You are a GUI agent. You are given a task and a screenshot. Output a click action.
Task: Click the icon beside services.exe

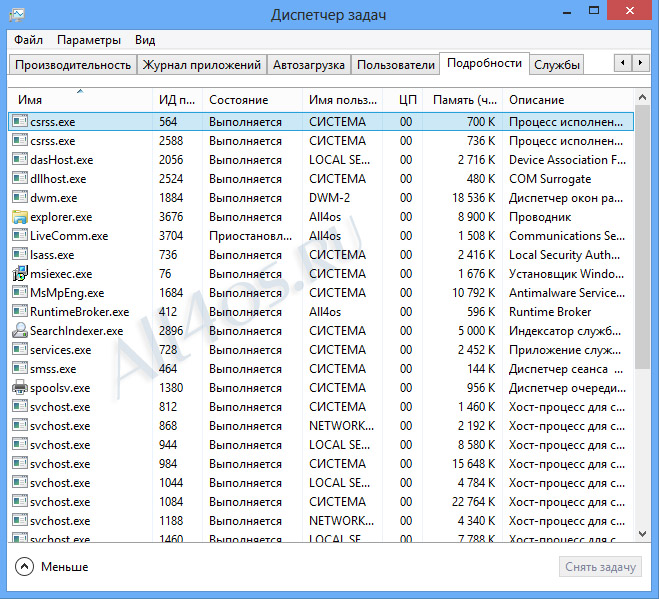click(x=20, y=349)
